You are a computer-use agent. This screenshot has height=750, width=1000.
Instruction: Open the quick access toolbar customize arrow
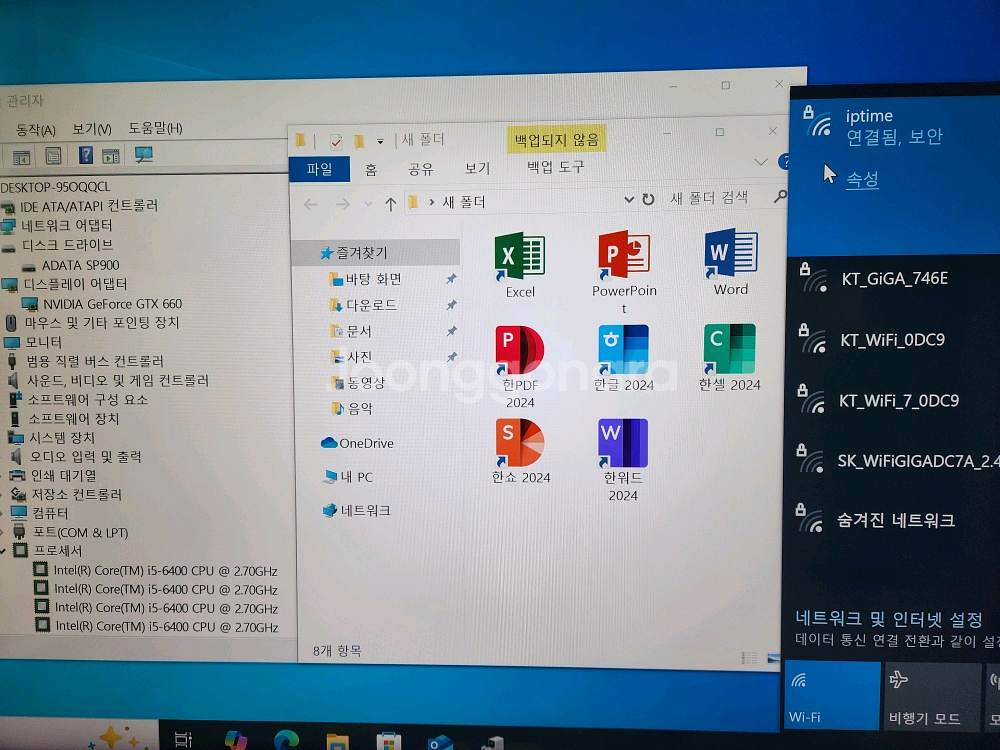click(380, 142)
